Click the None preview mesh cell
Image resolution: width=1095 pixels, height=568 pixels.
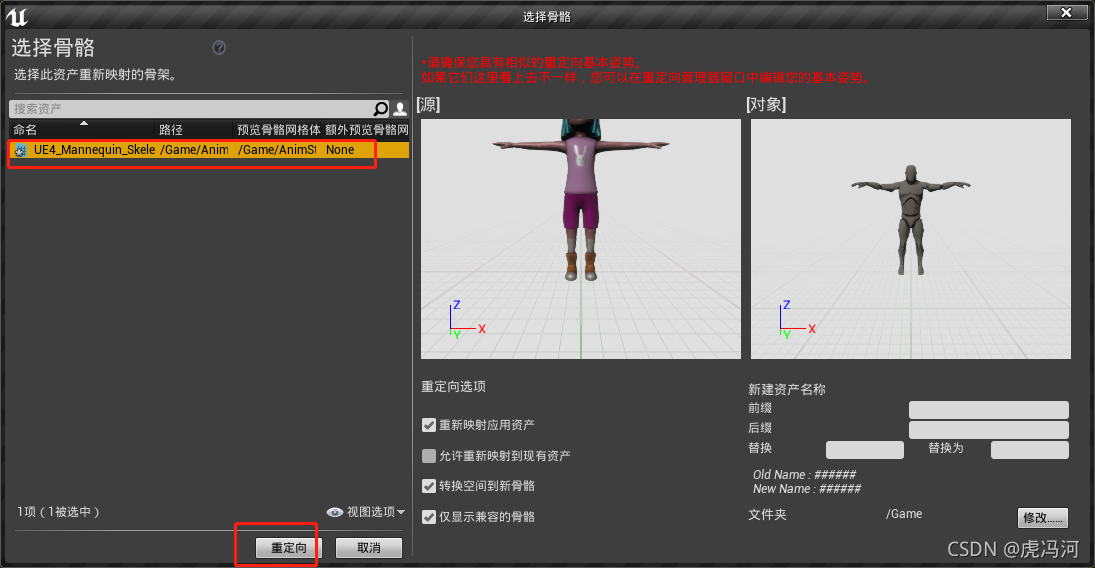(340, 150)
